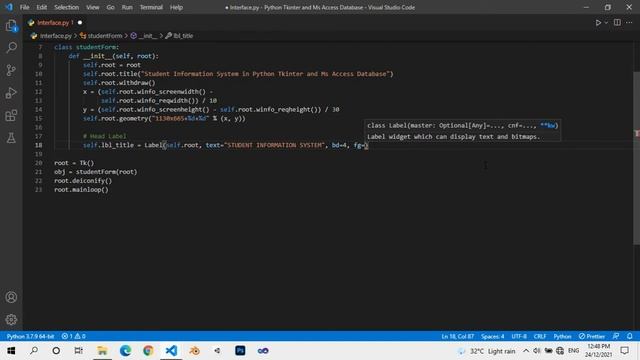Open the Source Control view
Screen dimensions: 640x360
pyautogui.click(x=11, y=70)
